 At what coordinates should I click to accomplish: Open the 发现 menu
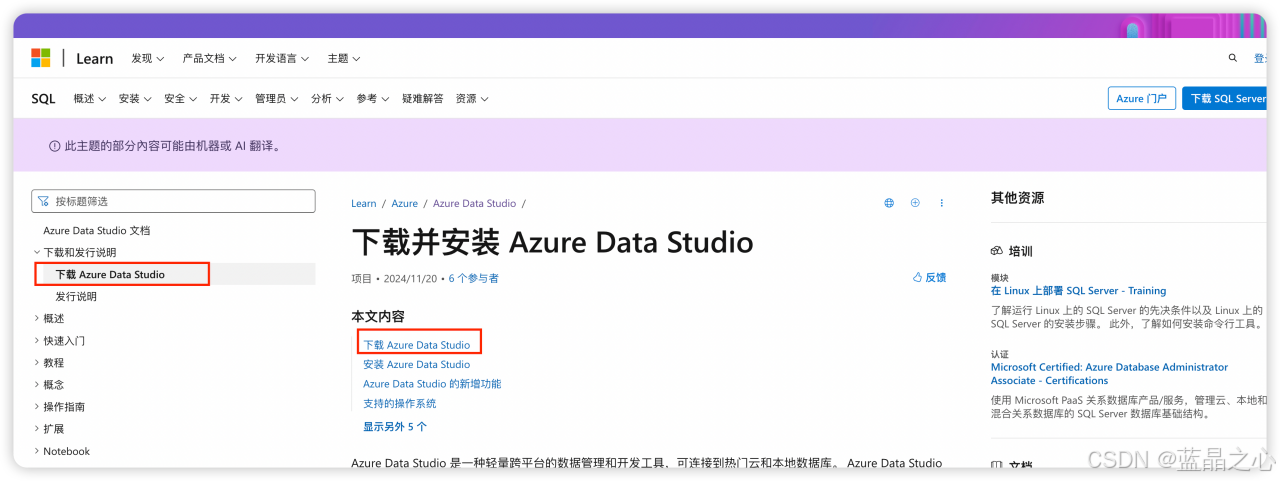[x=147, y=58]
